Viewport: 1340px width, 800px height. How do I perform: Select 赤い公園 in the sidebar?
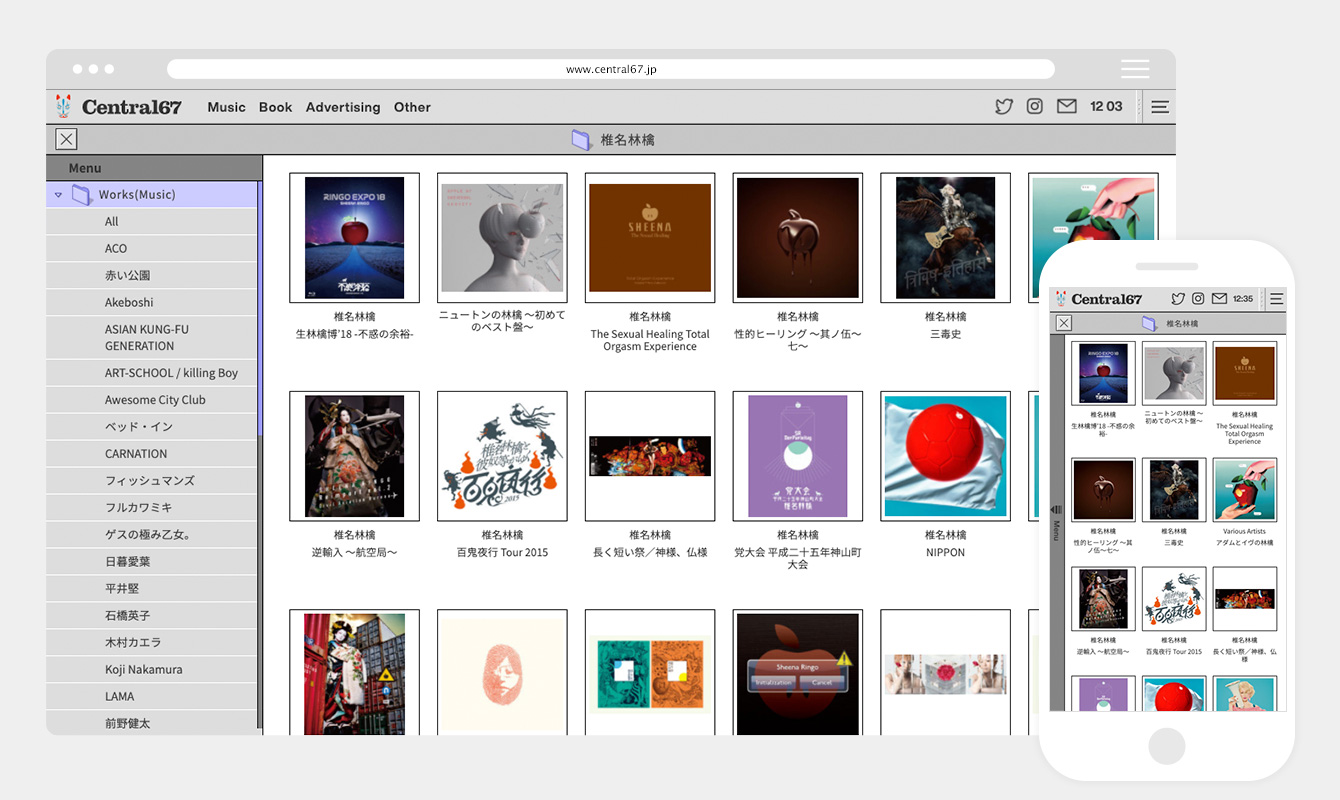click(x=152, y=276)
